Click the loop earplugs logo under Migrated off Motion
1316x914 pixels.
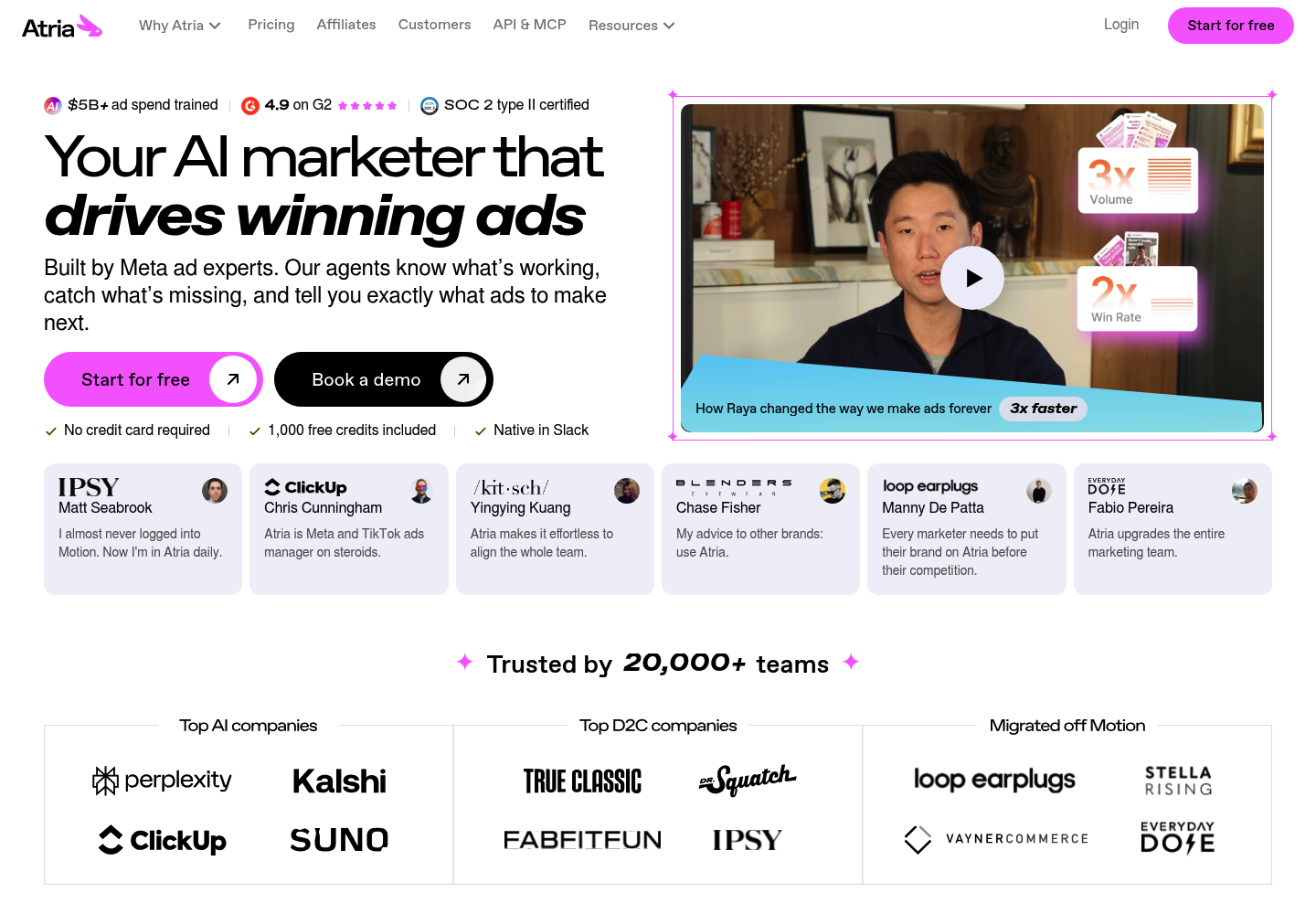pos(994,780)
